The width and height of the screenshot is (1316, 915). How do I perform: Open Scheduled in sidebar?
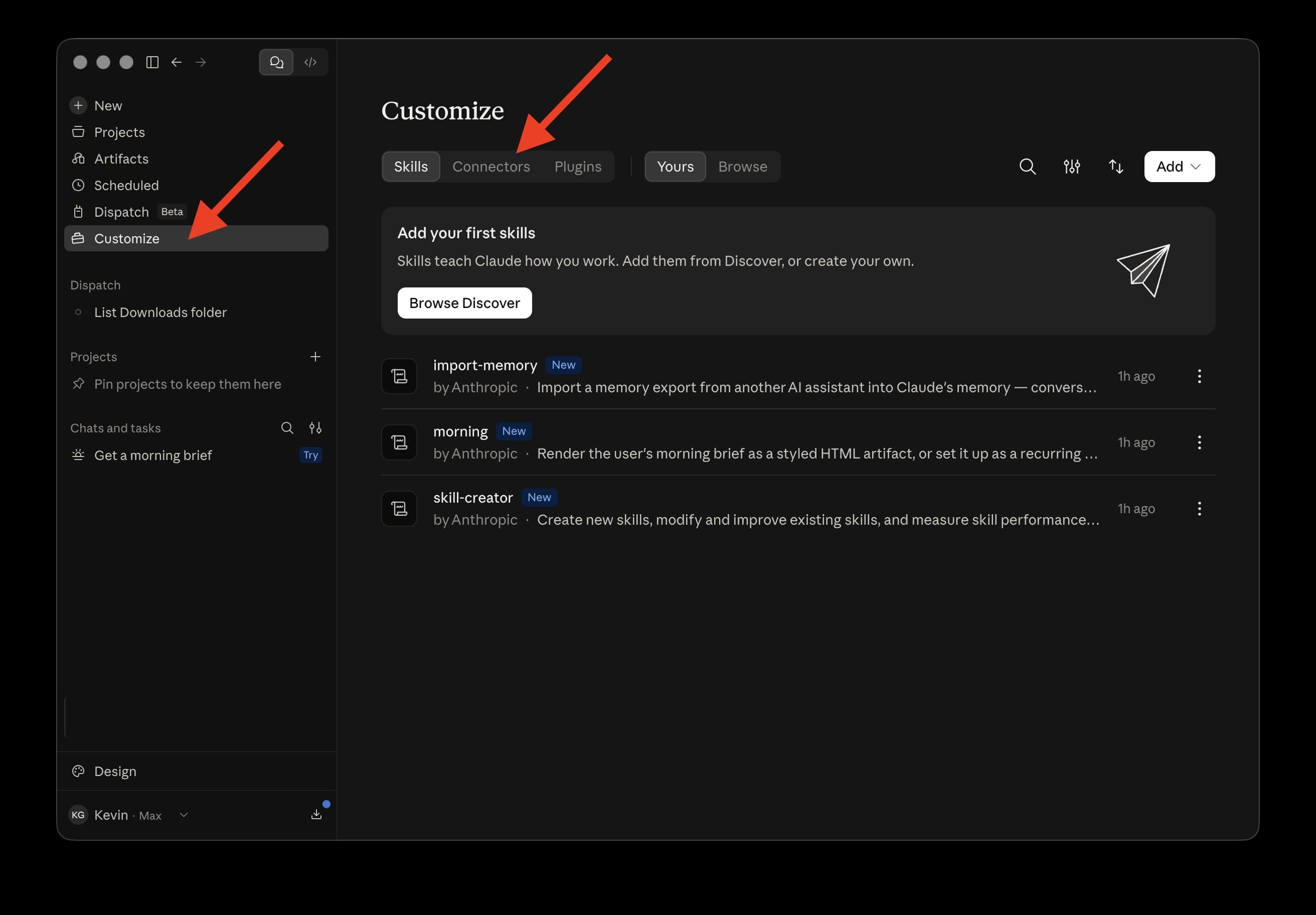196,185
